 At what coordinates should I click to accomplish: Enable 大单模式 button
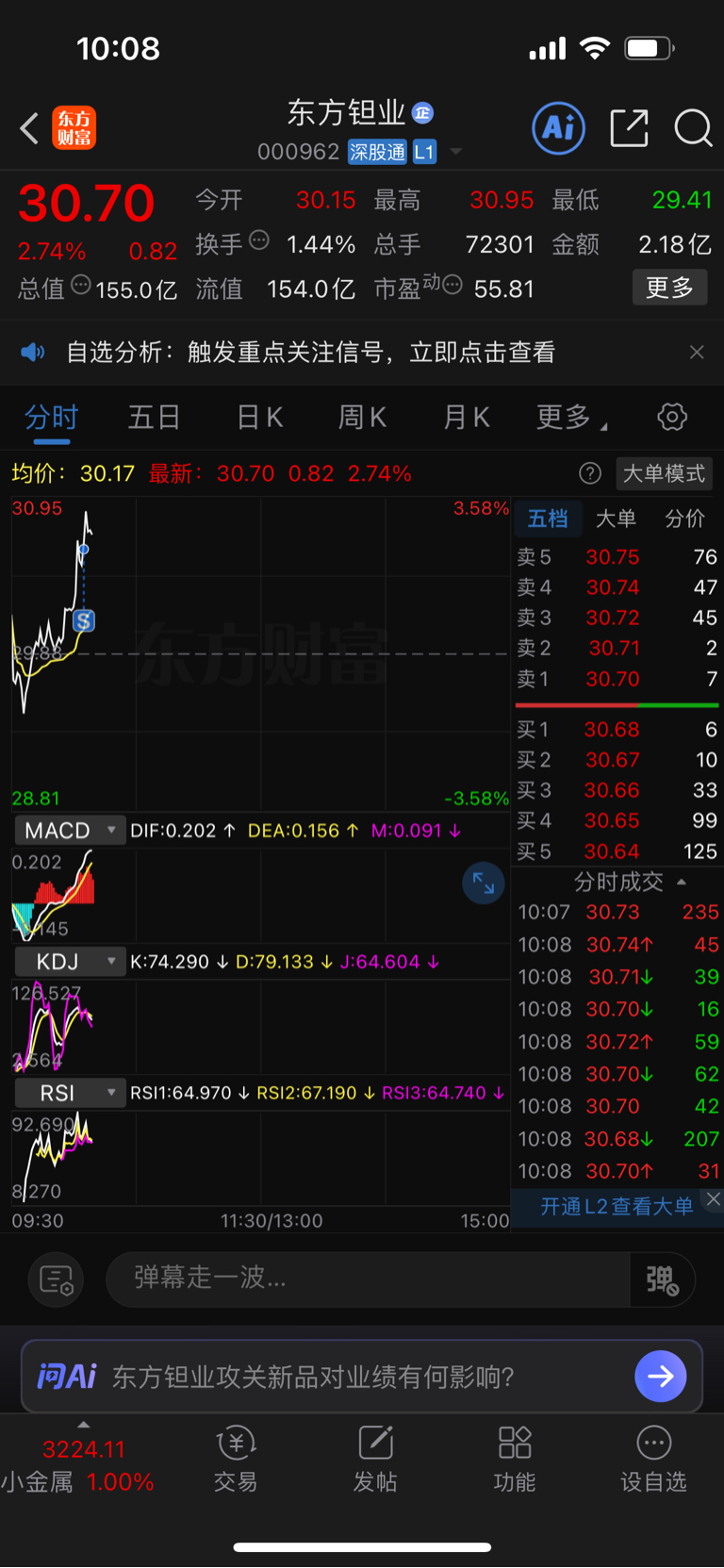664,473
